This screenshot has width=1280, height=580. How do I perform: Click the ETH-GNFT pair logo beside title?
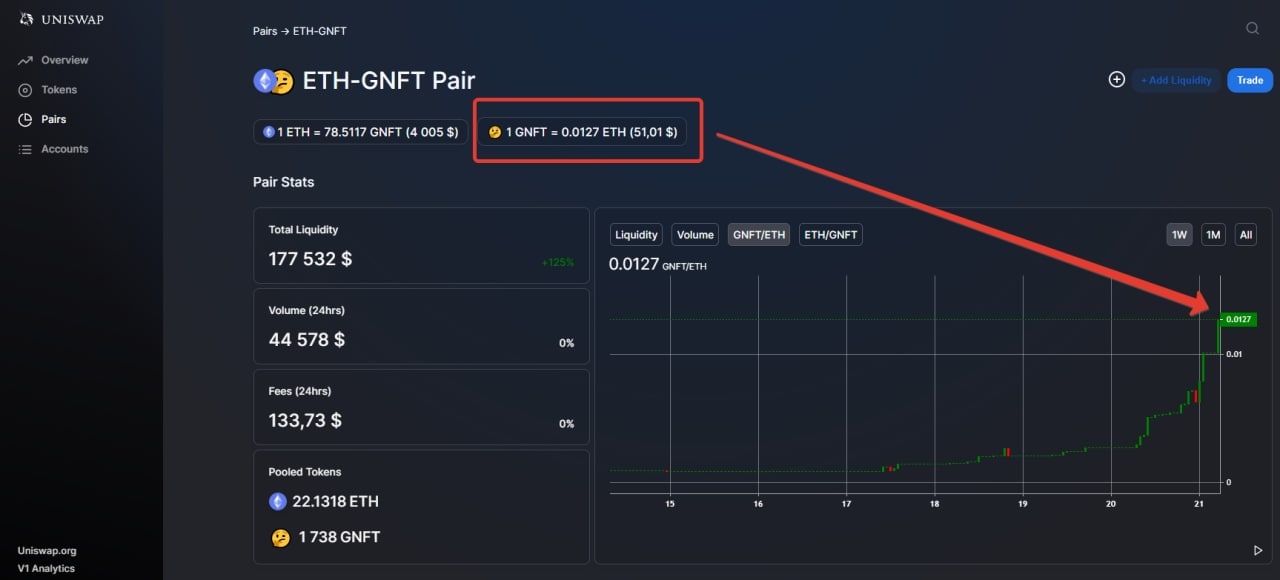click(273, 81)
